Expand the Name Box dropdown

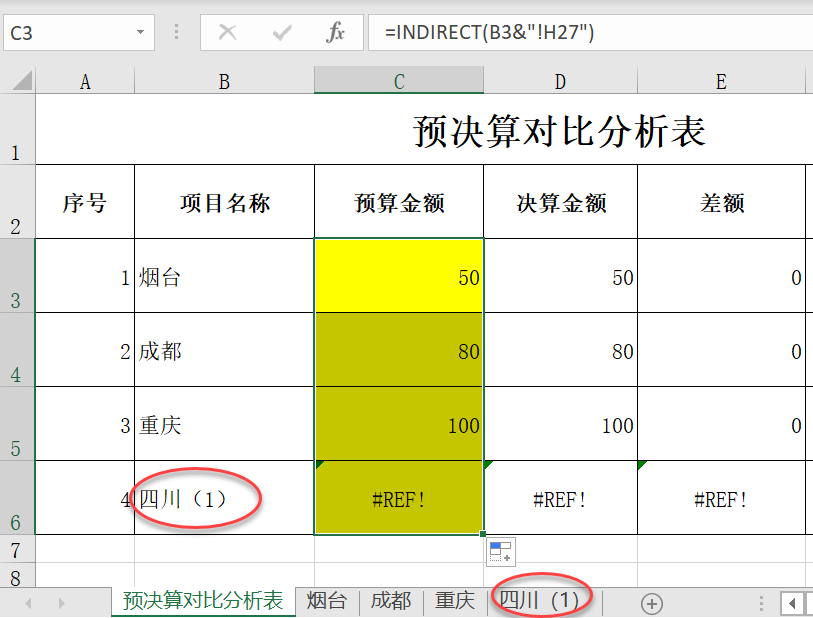tap(140, 32)
